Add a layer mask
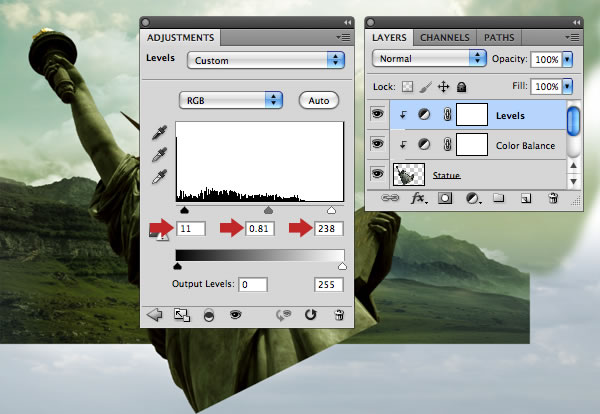Image resolution: width=600 pixels, height=414 pixels. pos(445,198)
